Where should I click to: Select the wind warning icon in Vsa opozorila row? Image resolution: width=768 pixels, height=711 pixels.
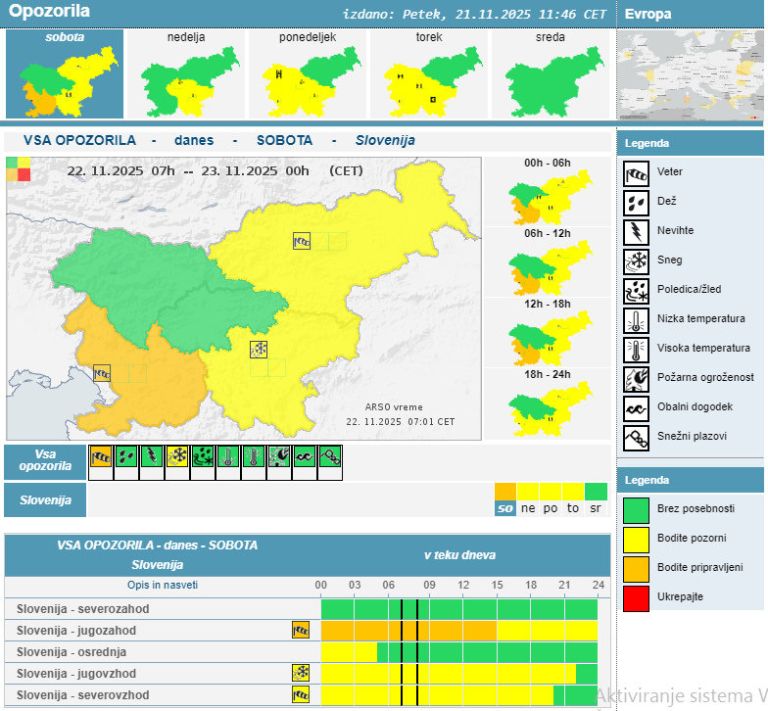pos(100,458)
